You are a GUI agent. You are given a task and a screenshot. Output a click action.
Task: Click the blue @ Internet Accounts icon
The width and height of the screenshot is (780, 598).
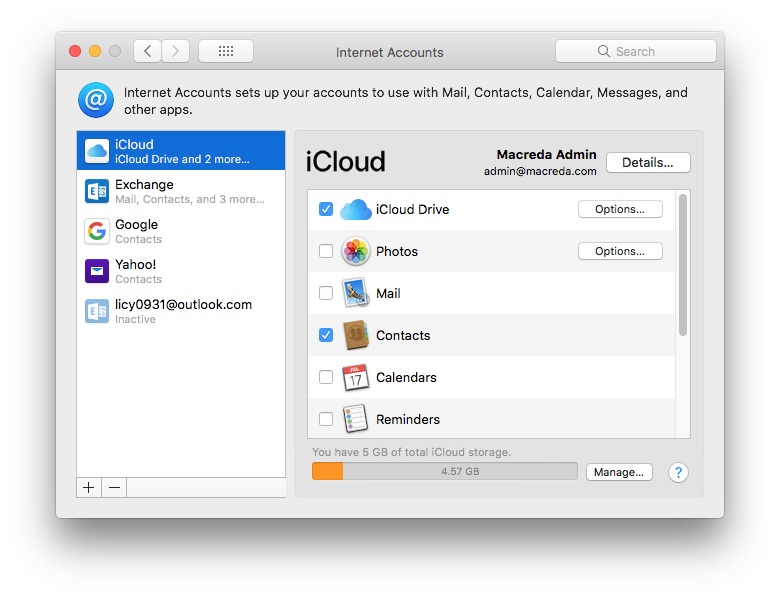tap(96, 100)
